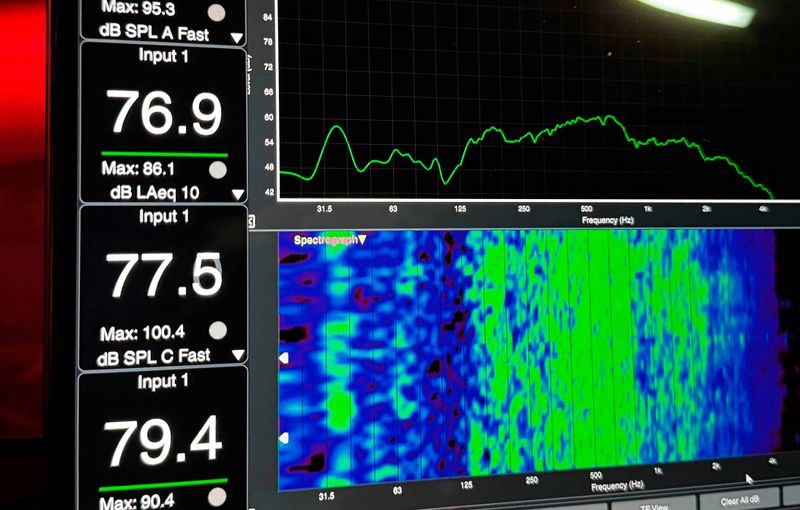This screenshot has width=800, height=510.
Task: Click the Input 1 label above 79.4
Action: pyautogui.click(x=163, y=381)
